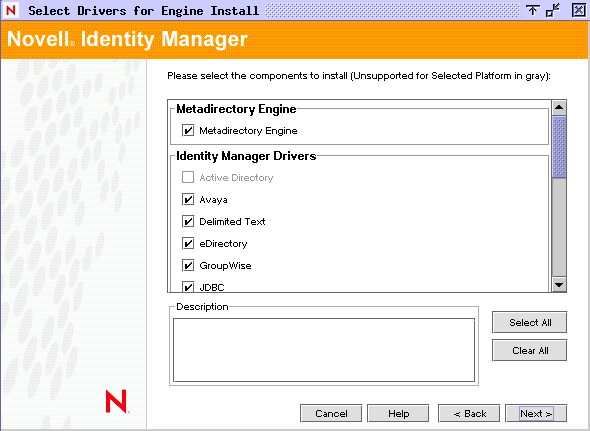Image resolution: width=590 pixels, height=431 pixels.
Task: Click the Select All button
Action: [x=529, y=323]
